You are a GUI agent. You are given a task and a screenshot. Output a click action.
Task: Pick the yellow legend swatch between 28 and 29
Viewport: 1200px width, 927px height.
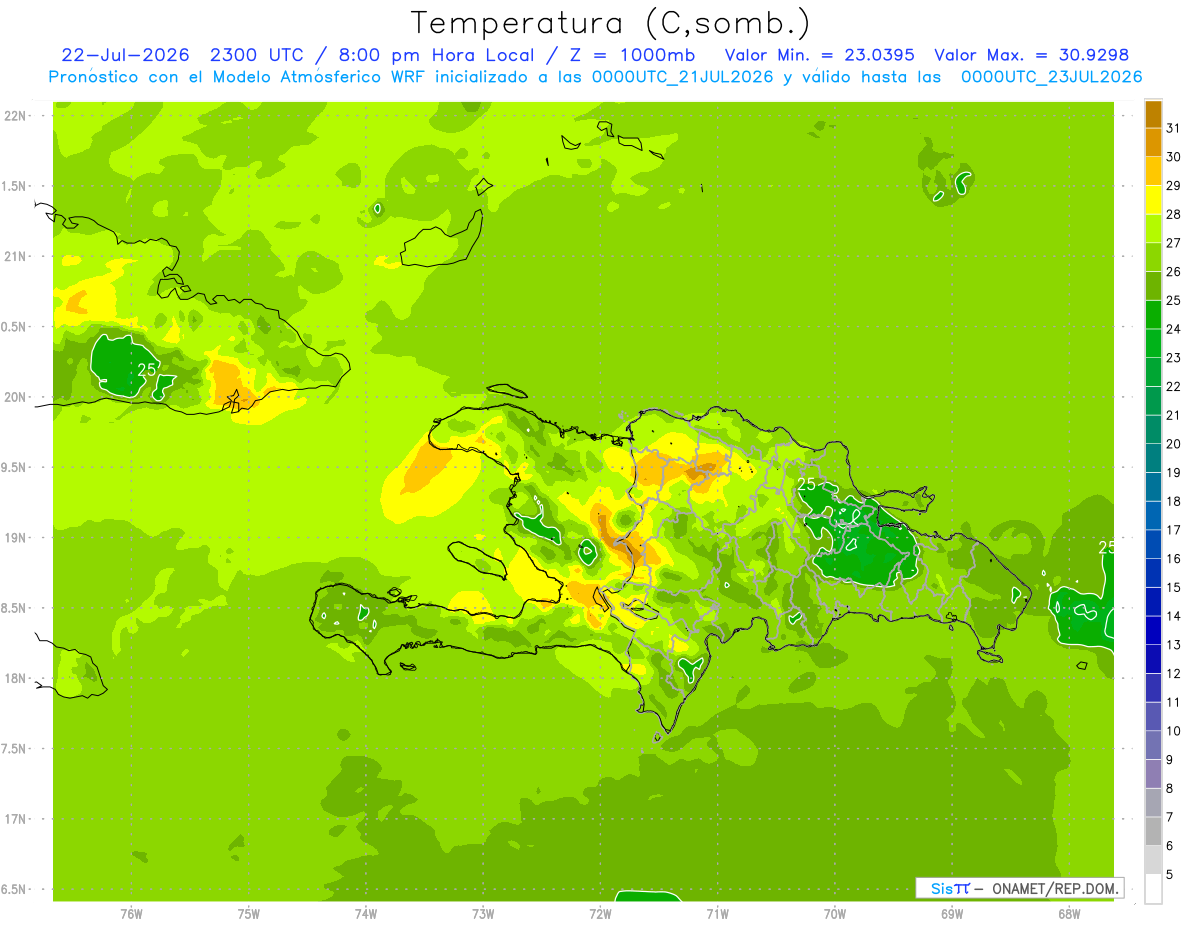pyautogui.click(x=1153, y=200)
